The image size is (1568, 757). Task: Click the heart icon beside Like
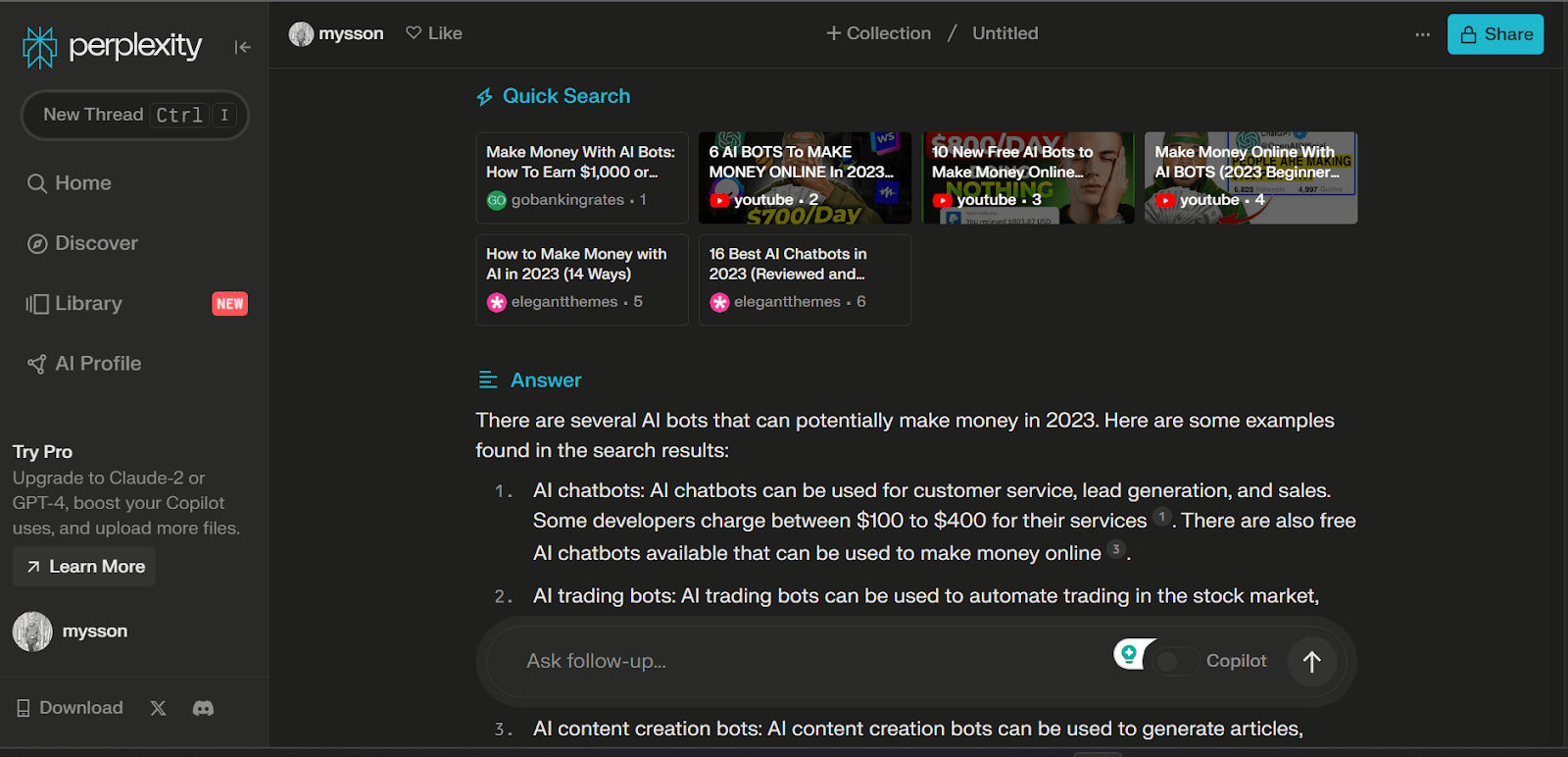pos(414,33)
